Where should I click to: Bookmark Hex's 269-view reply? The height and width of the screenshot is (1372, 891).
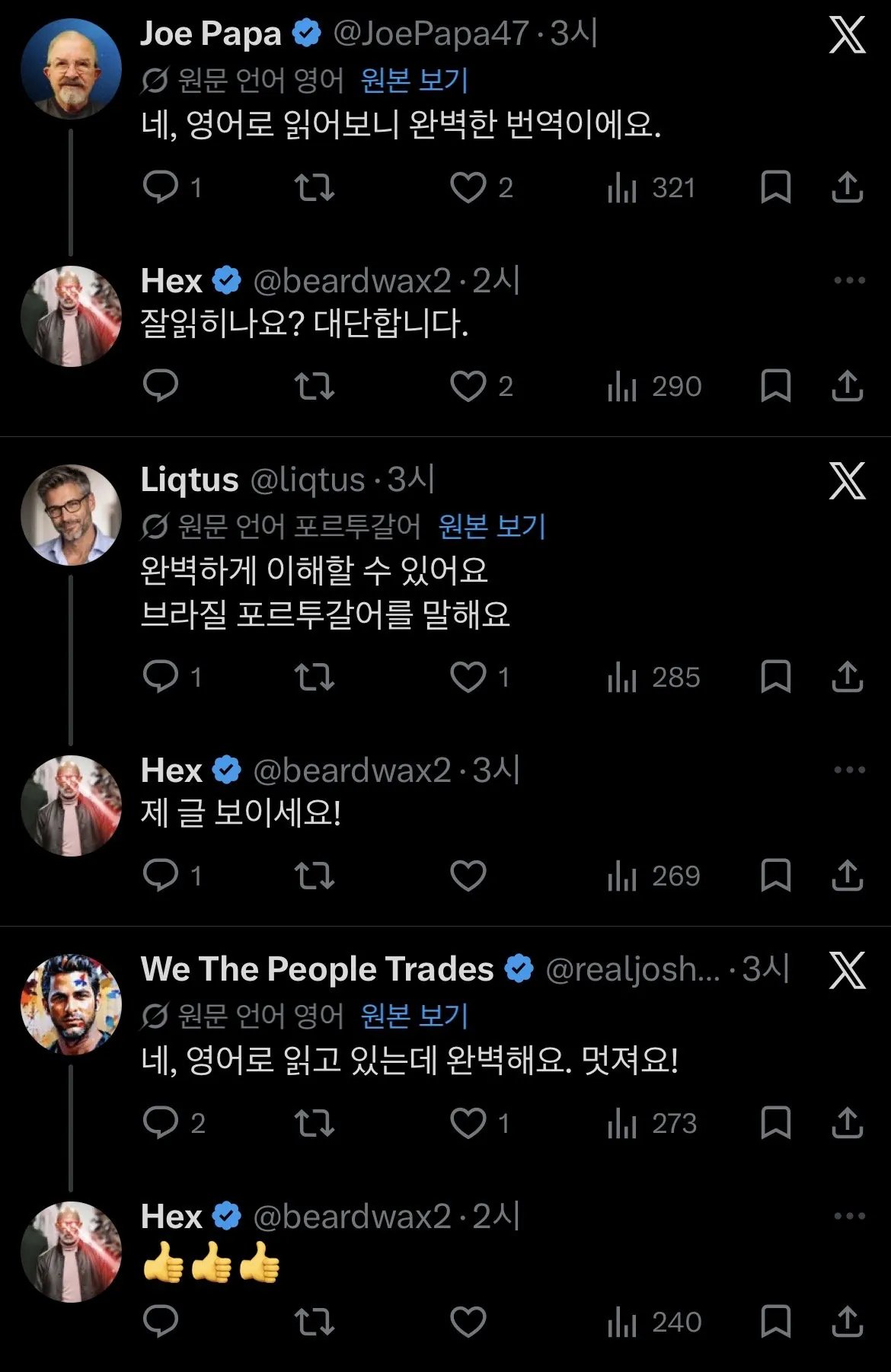pyautogui.click(x=775, y=876)
